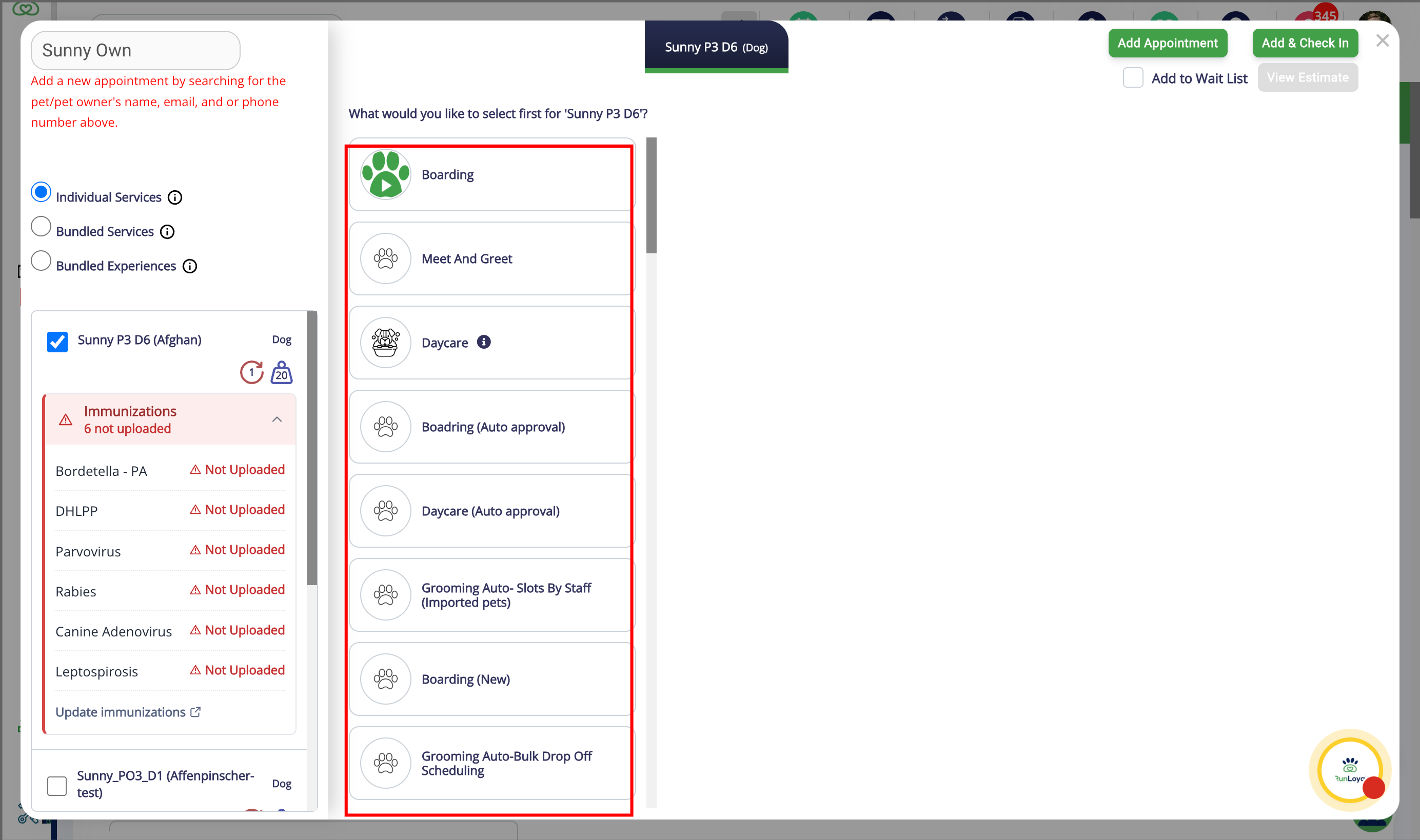Open the RunLoyal chat widget
Image resolution: width=1420 pixels, height=840 pixels.
pos(1350,770)
